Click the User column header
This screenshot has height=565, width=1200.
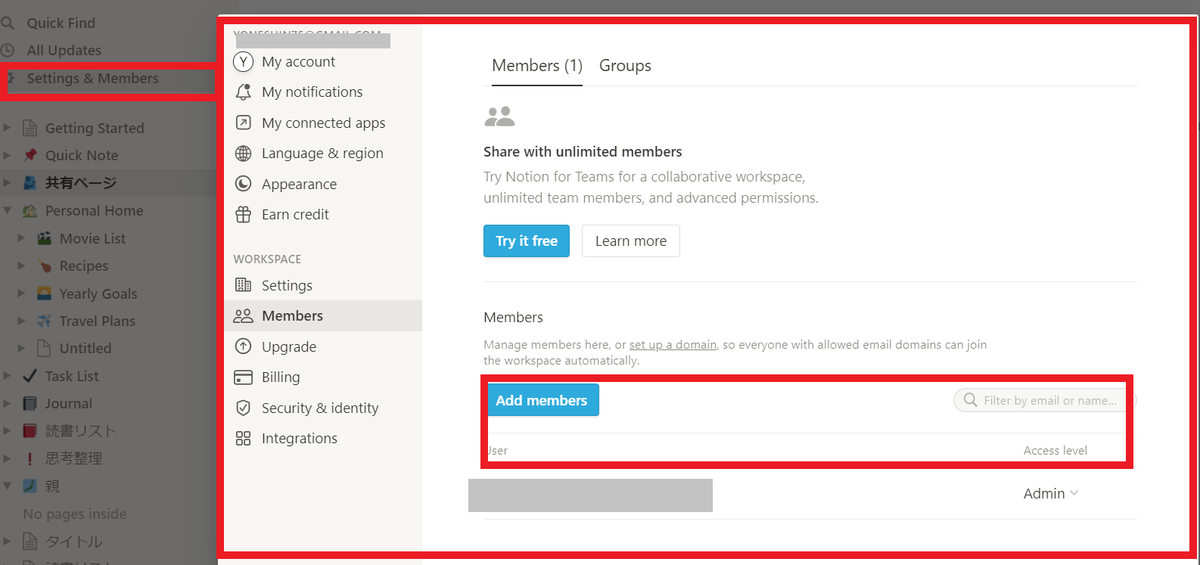click(497, 451)
